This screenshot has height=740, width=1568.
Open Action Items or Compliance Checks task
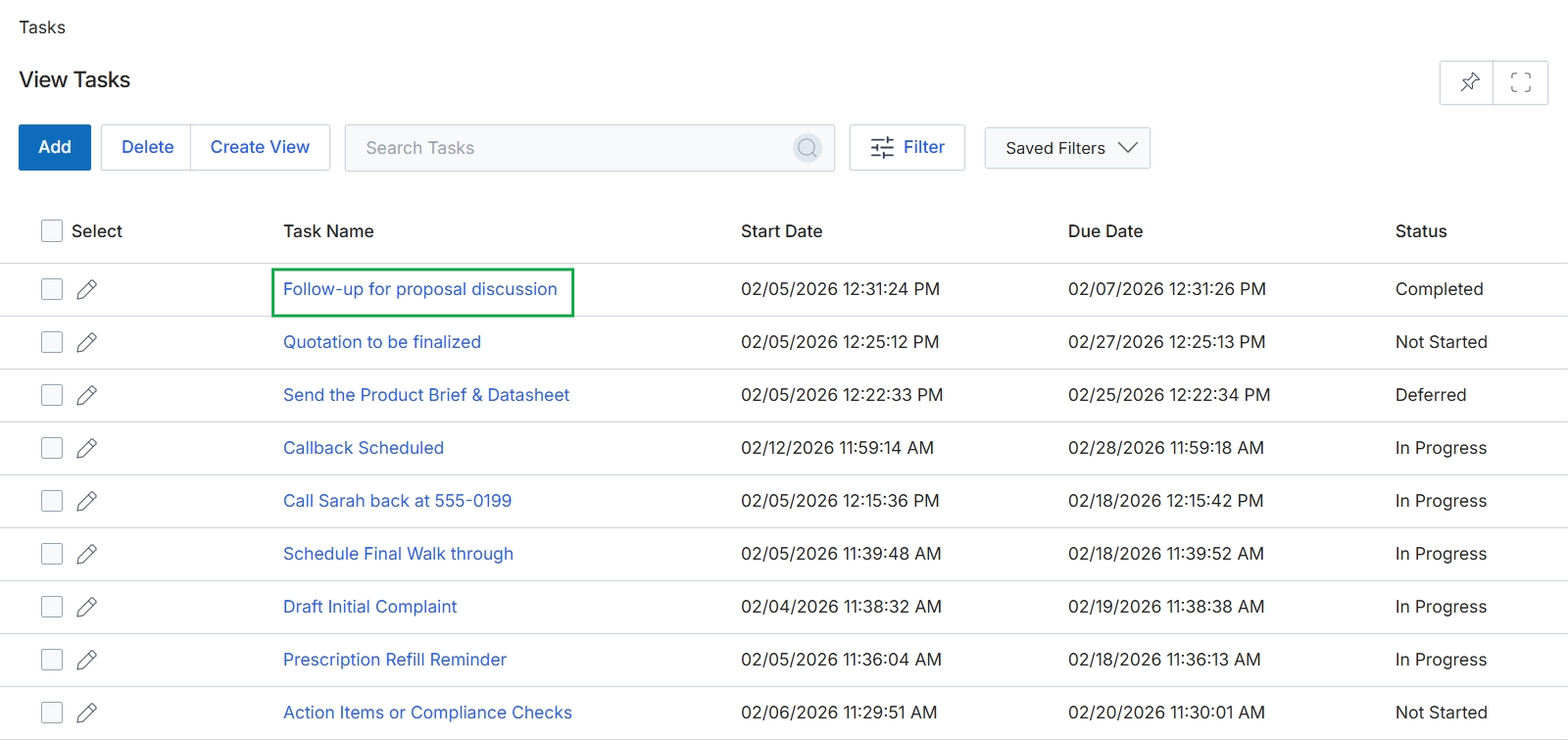427,713
